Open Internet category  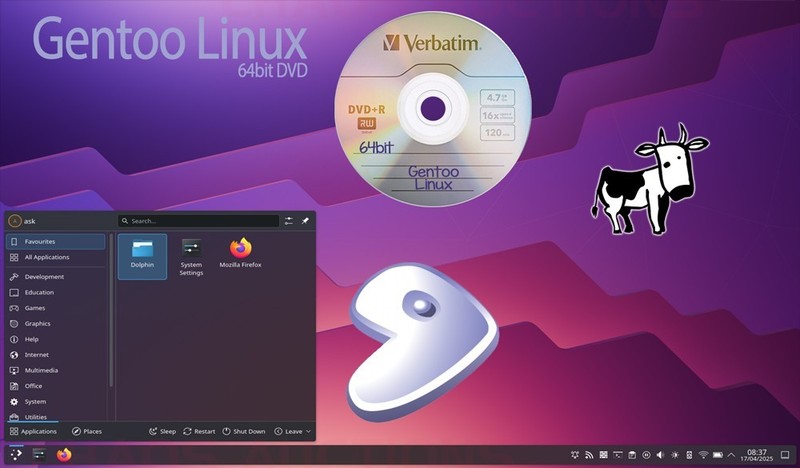coord(55,355)
